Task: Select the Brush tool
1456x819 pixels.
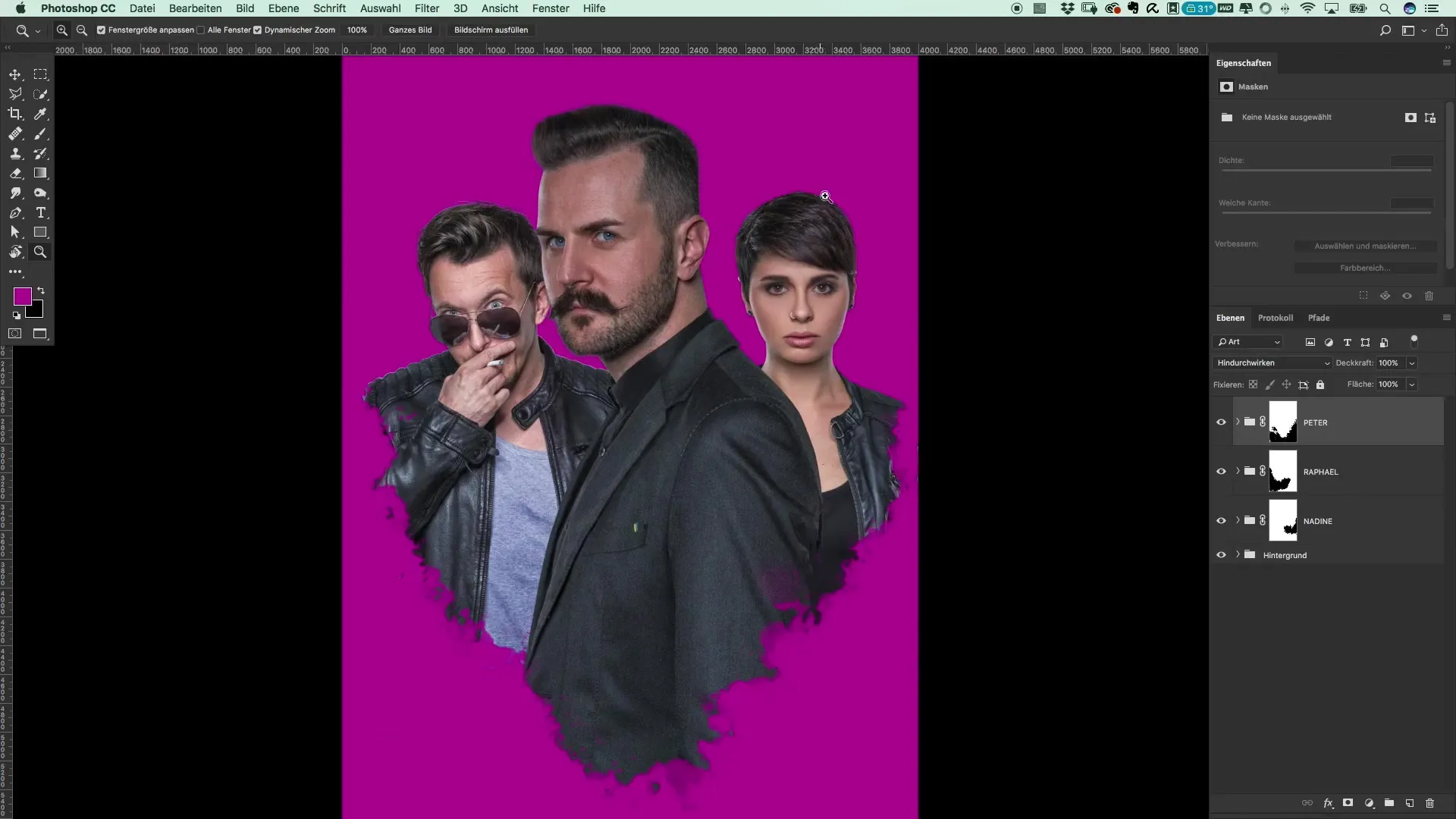Action: tap(40, 133)
